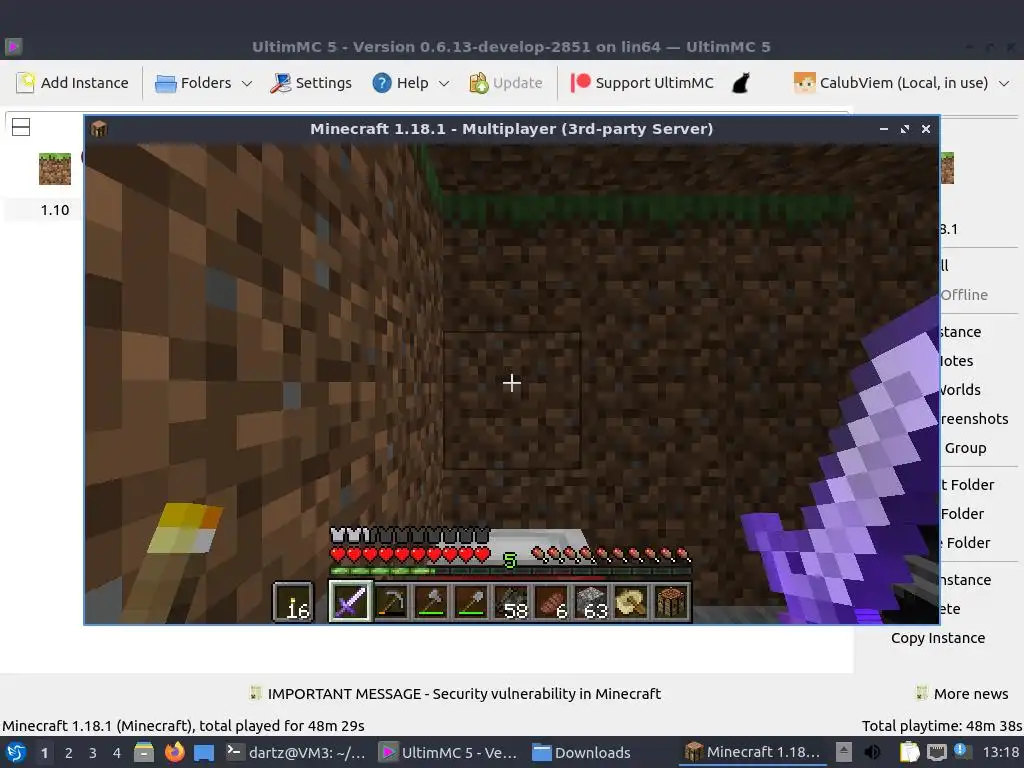
Task: Open the notification tray icon
Action: click(x=961, y=752)
